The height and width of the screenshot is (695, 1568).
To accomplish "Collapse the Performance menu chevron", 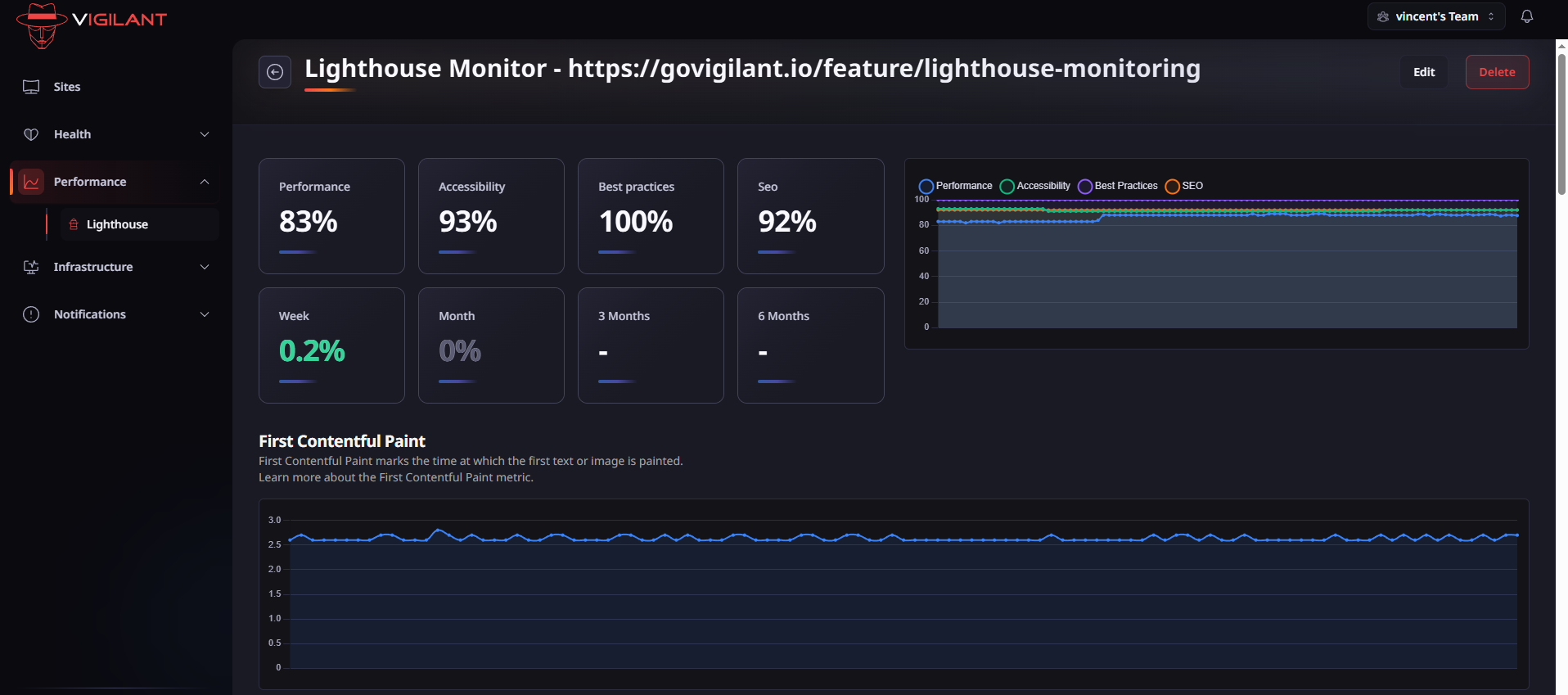I will pyautogui.click(x=205, y=182).
